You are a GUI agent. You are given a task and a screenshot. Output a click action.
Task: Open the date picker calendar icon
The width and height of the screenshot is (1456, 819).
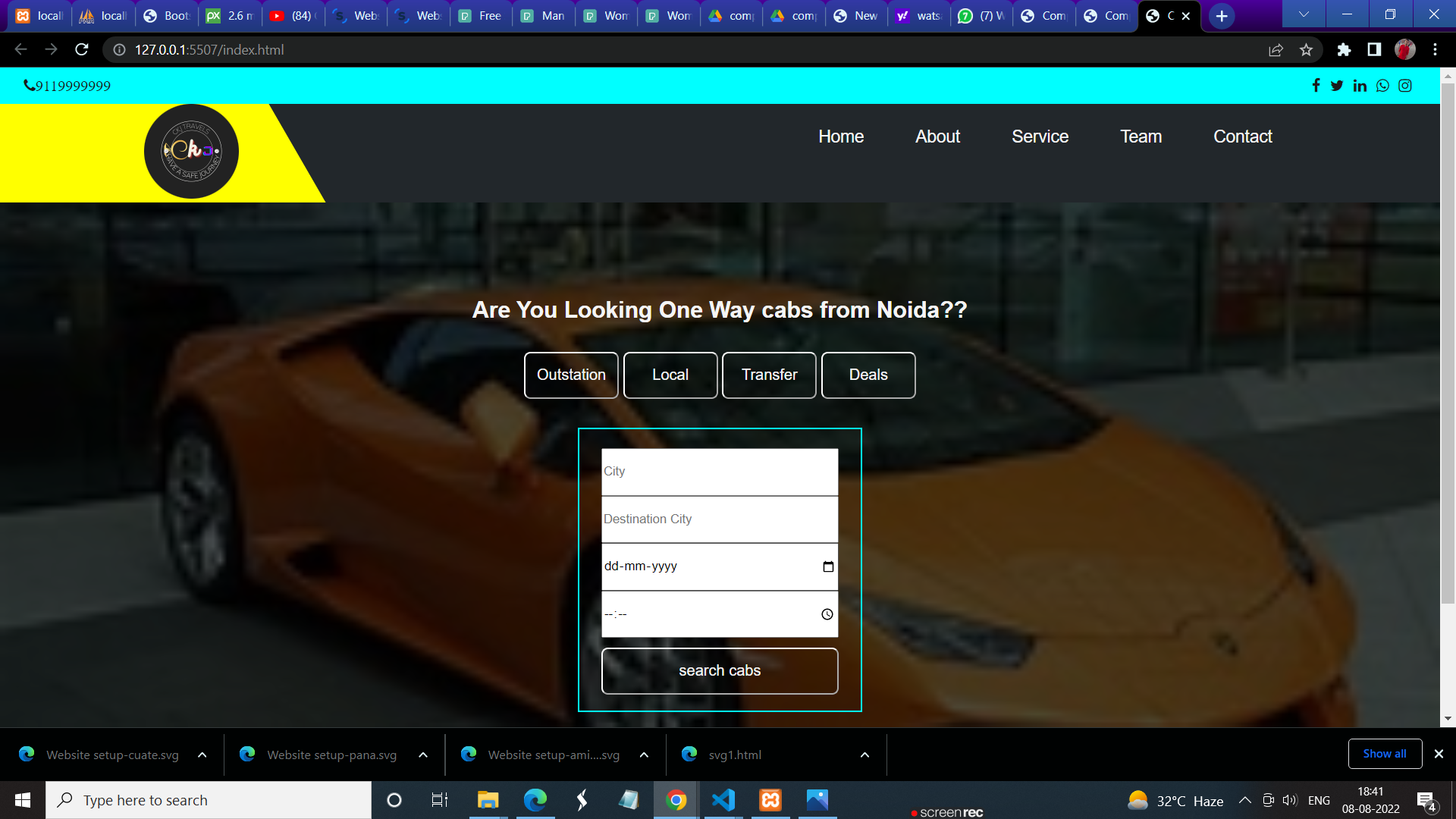click(x=828, y=566)
